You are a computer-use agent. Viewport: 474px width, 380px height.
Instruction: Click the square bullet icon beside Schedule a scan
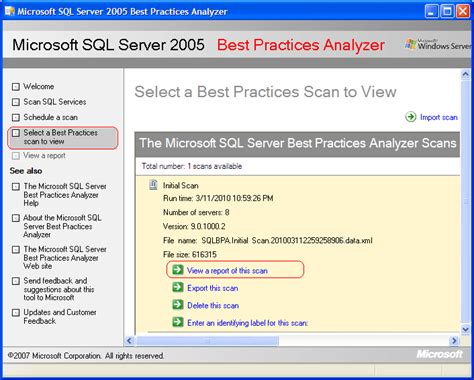click(16, 117)
